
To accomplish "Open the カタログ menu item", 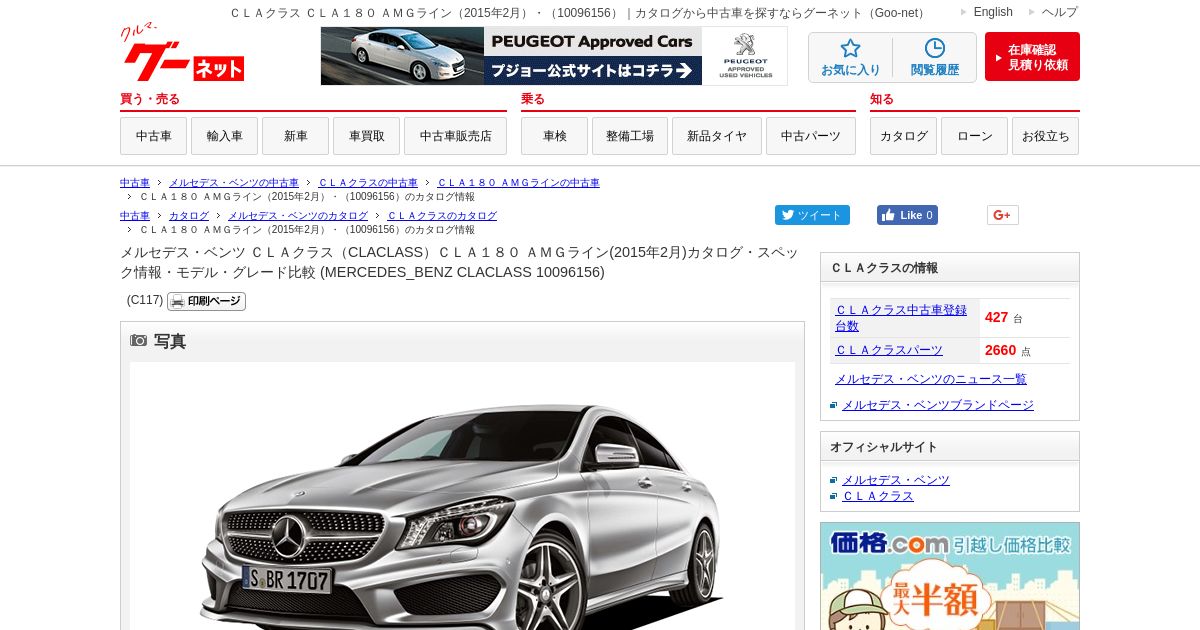I will tap(903, 136).
